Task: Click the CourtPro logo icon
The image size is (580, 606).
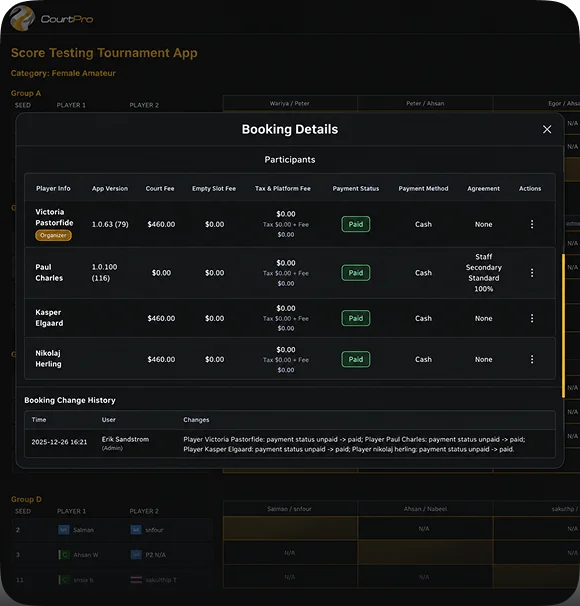Action: [22, 18]
